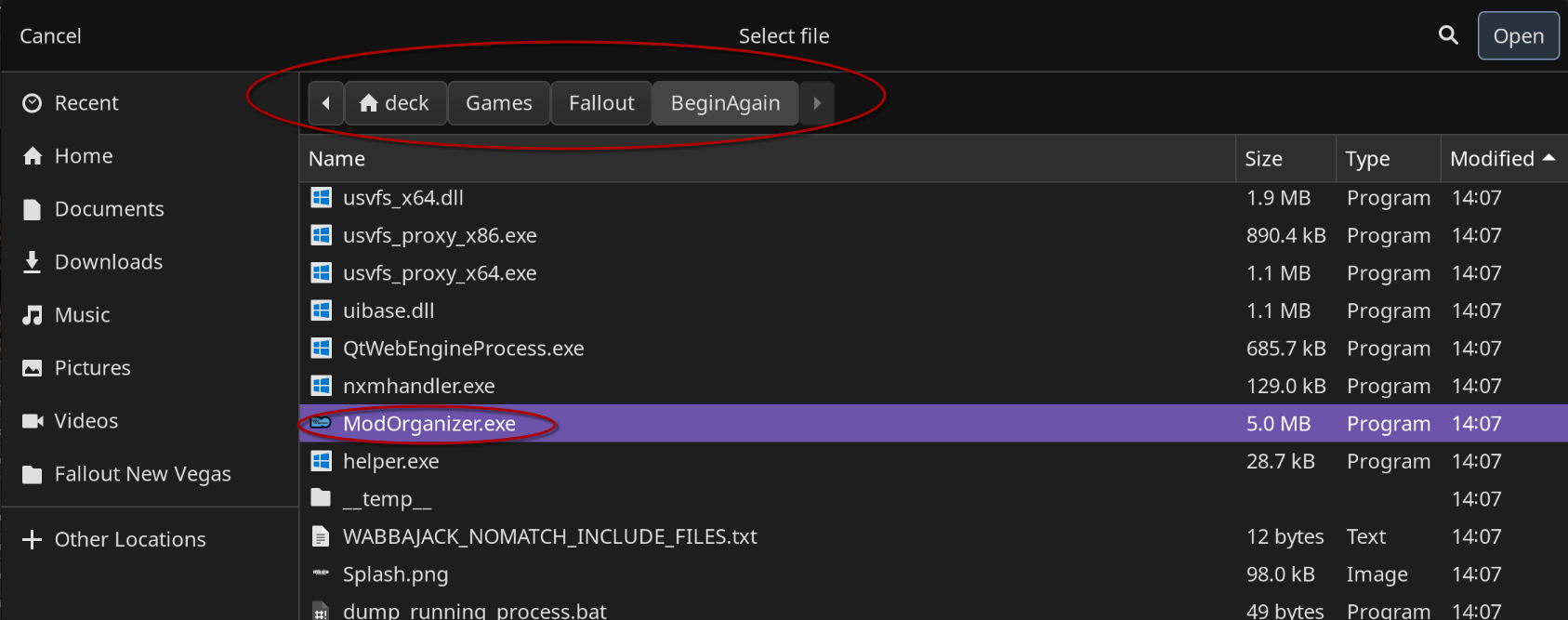Click the Splash.png image file icon
The image size is (1568, 620).
[x=321, y=574]
